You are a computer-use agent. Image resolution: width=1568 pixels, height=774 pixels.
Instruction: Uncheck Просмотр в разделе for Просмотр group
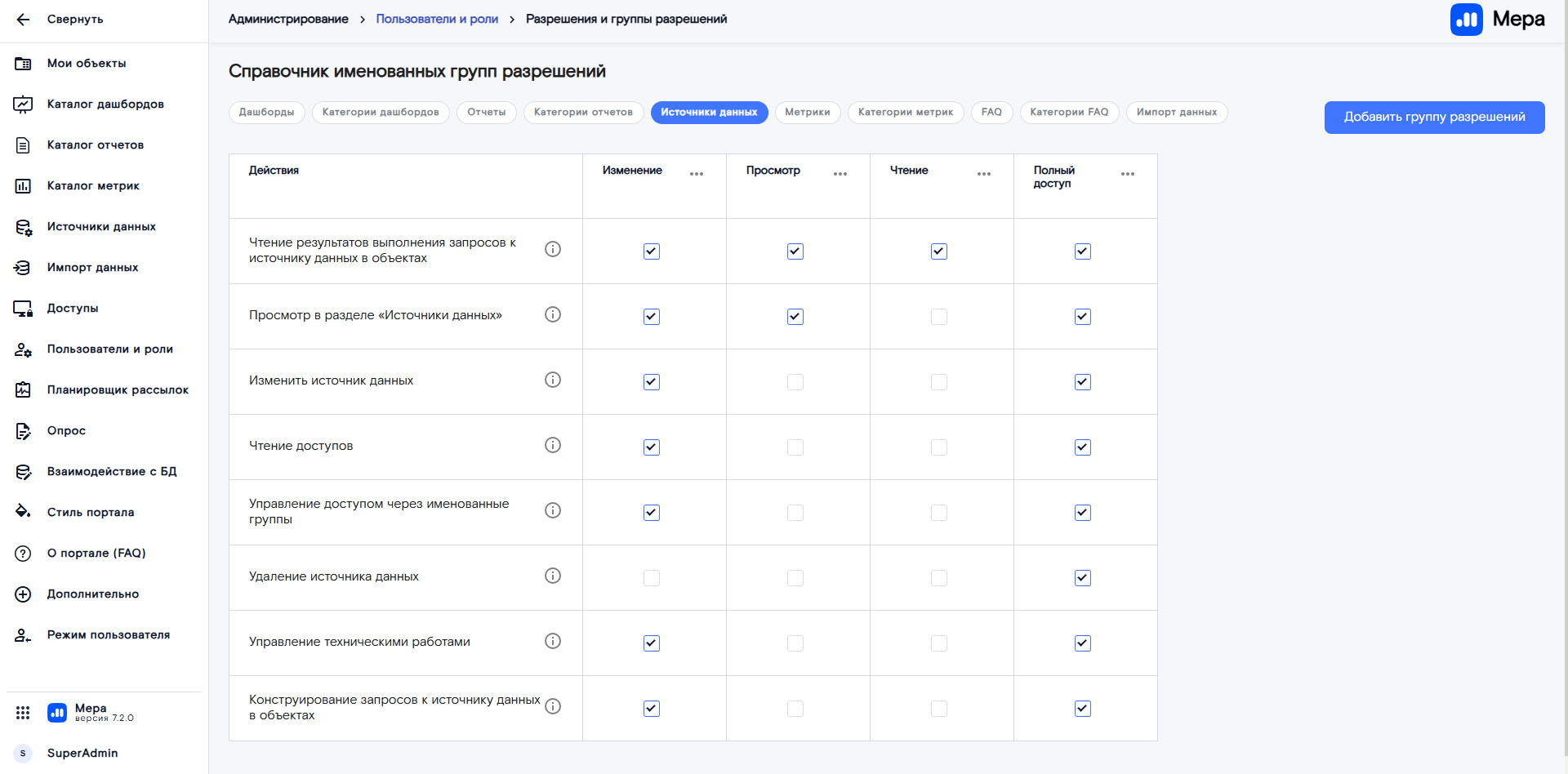(x=795, y=317)
